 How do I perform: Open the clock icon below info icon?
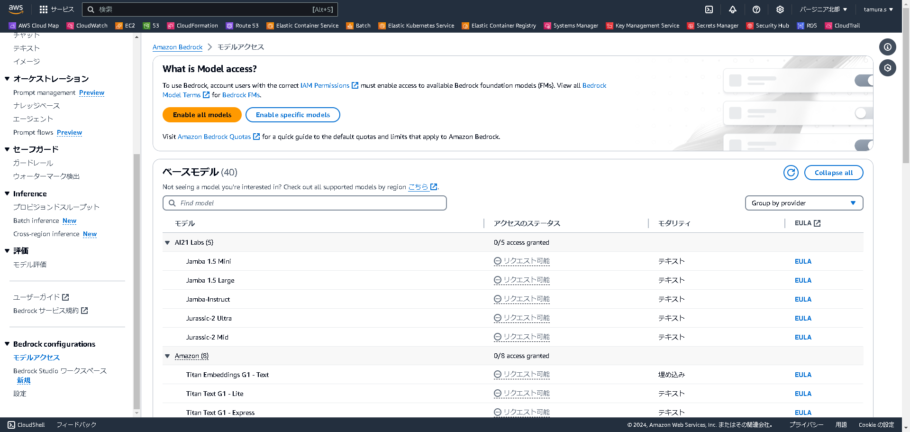click(887, 69)
